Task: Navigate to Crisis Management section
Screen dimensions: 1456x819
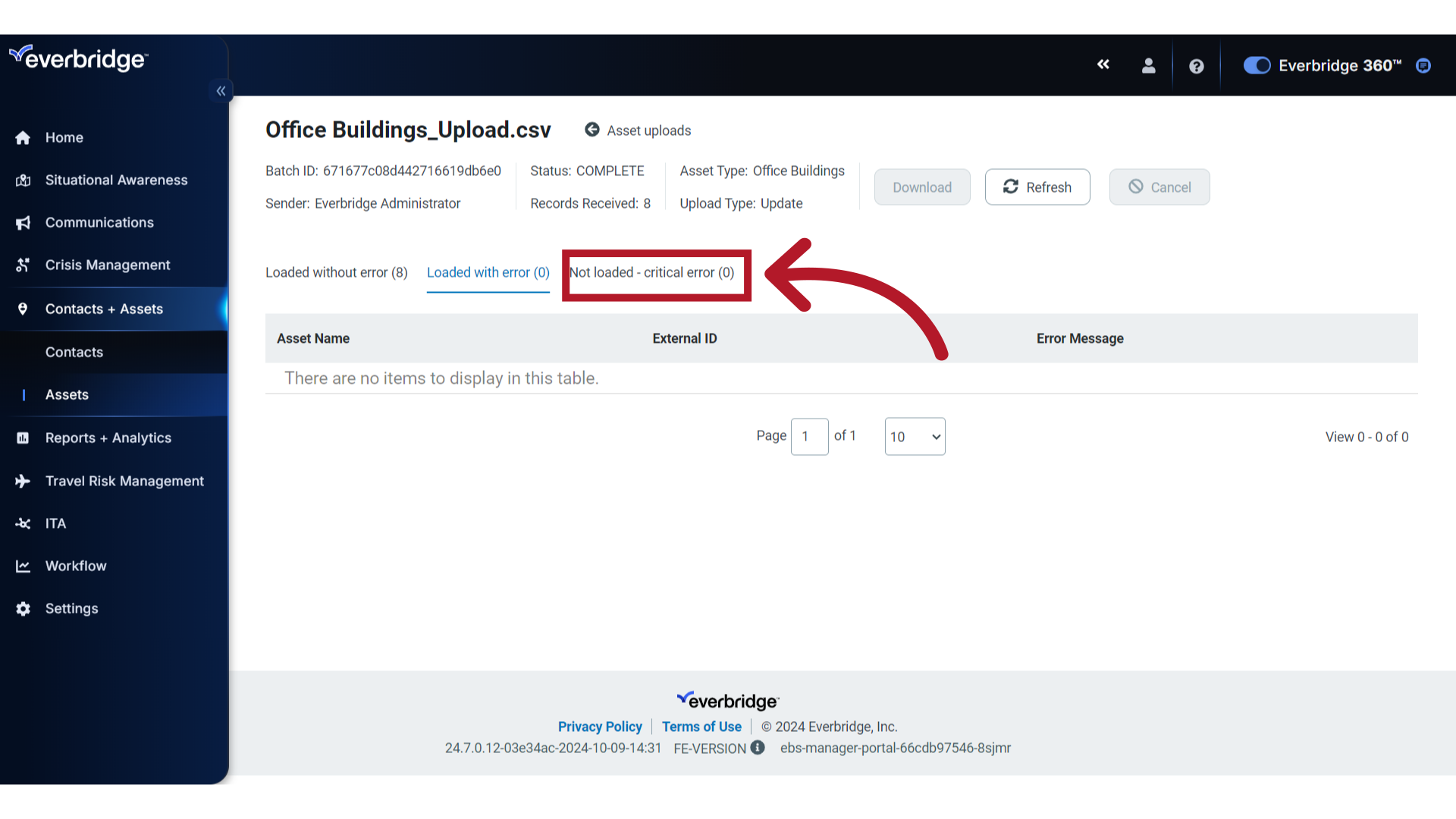Action: (x=107, y=264)
